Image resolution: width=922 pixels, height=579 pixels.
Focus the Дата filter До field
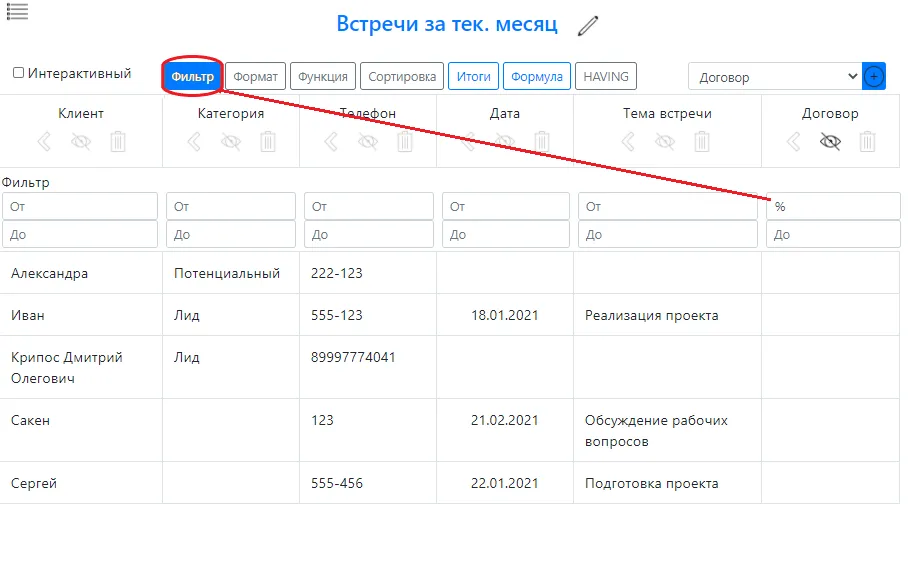(506, 234)
